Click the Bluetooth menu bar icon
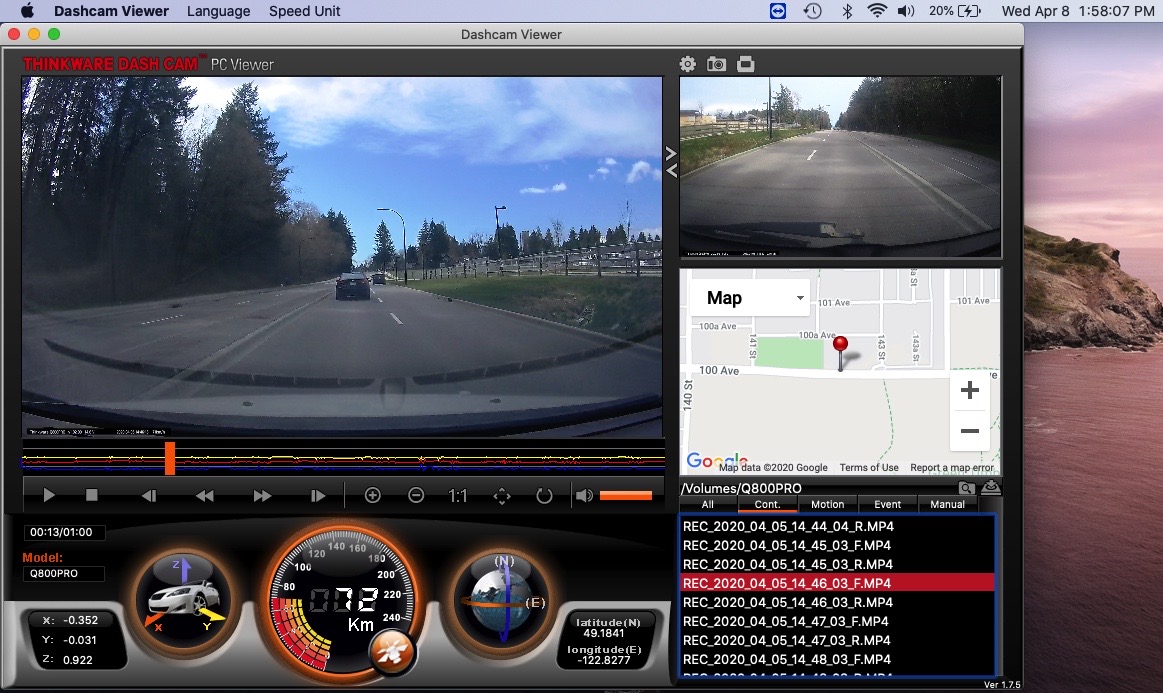 (x=846, y=10)
